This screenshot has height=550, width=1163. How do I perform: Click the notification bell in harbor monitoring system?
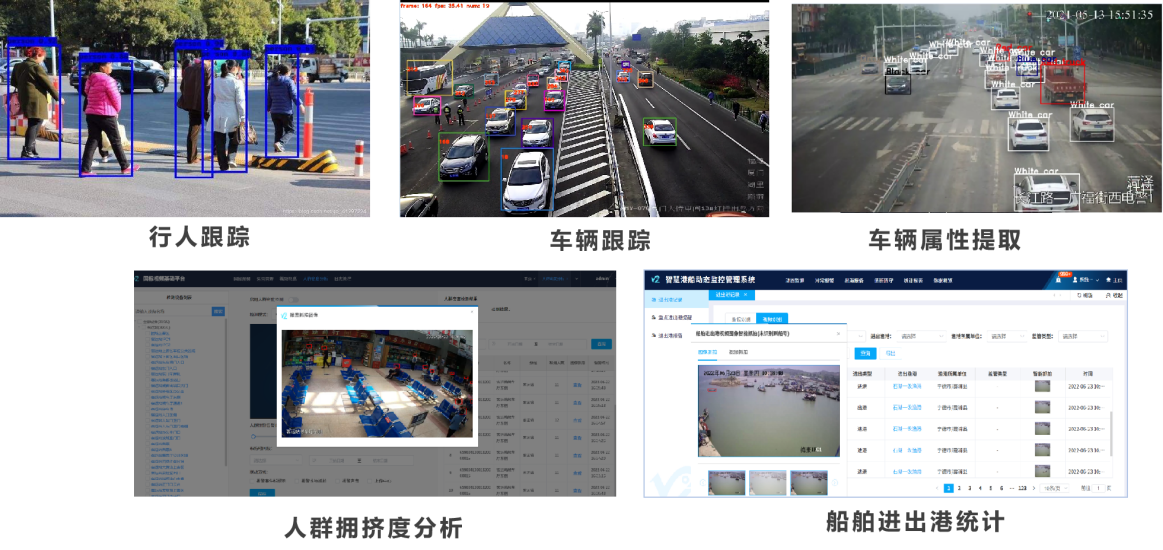(1059, 279)
